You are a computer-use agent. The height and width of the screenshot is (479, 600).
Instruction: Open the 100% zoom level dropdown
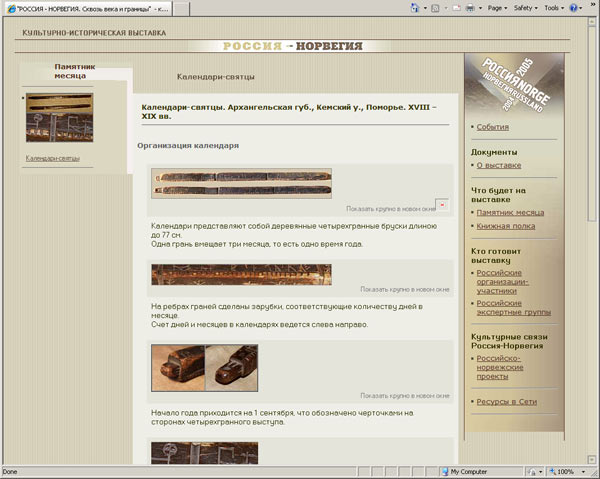point(566,471)
